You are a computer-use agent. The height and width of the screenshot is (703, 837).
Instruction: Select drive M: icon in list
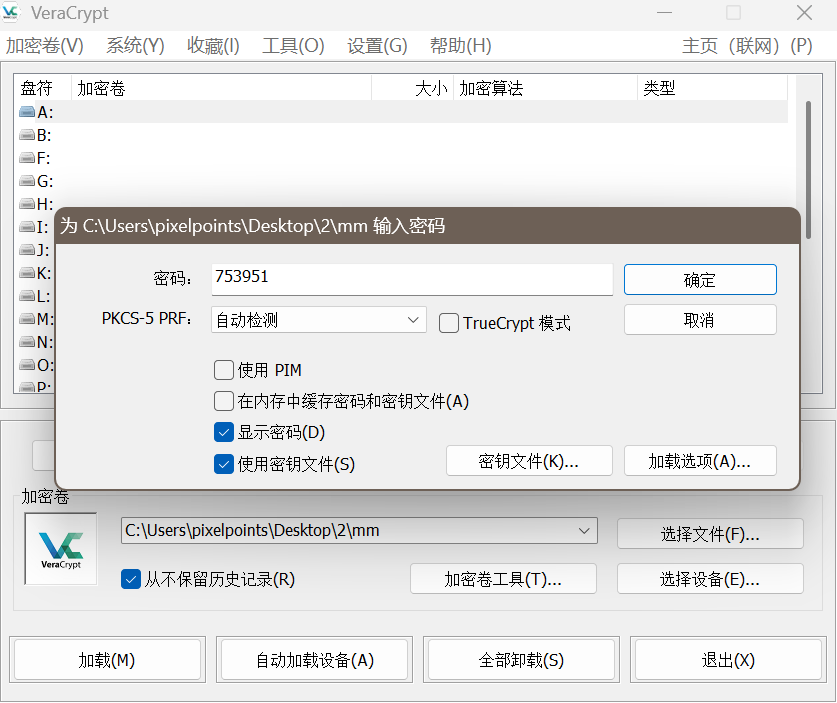[27, 319]
